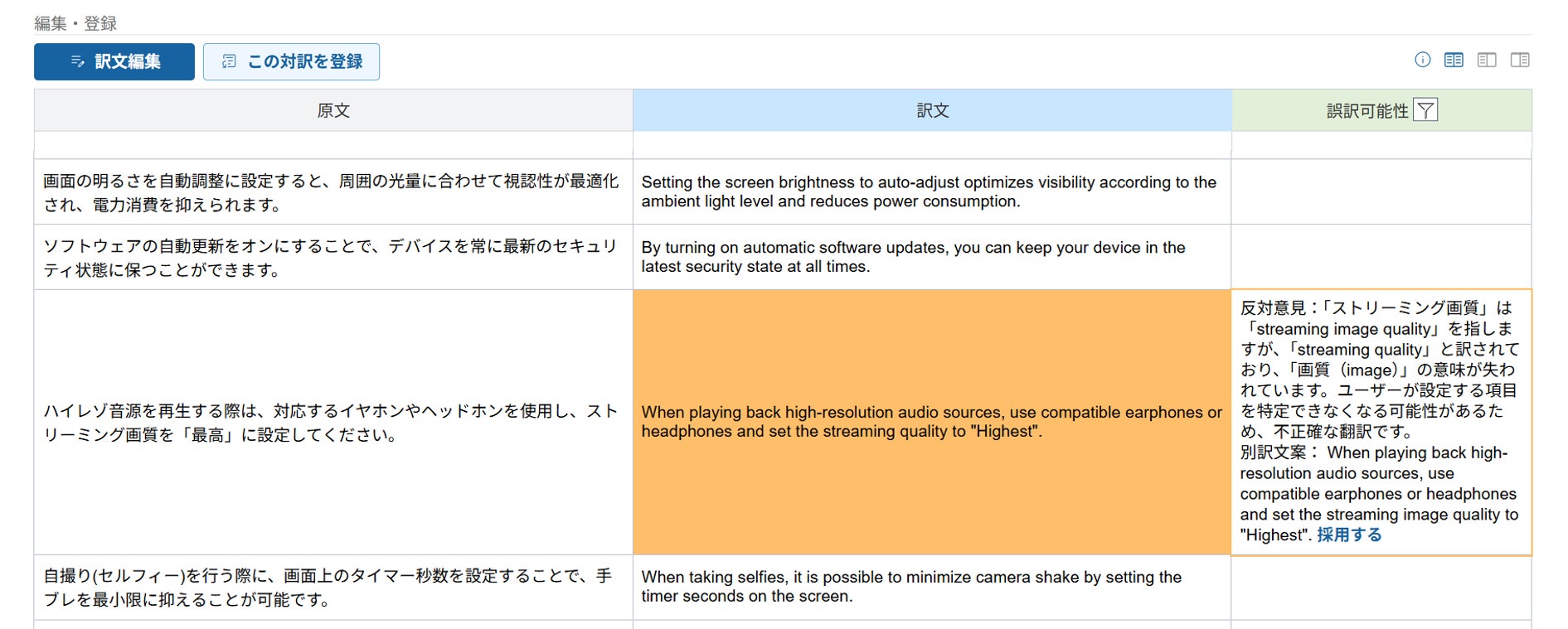The image size is (1568, 629).
Task: Select the 原文 column header
Action: pos(333,110)
